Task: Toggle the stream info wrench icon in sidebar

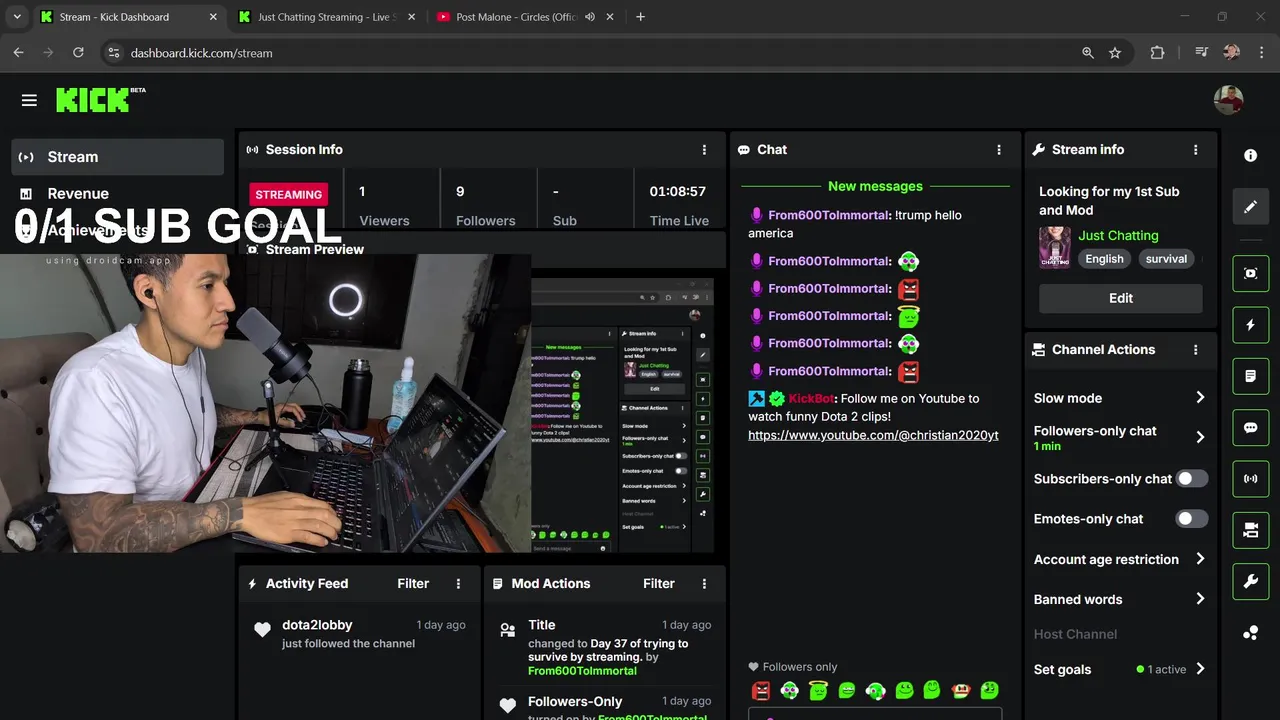Action: 1250,581
